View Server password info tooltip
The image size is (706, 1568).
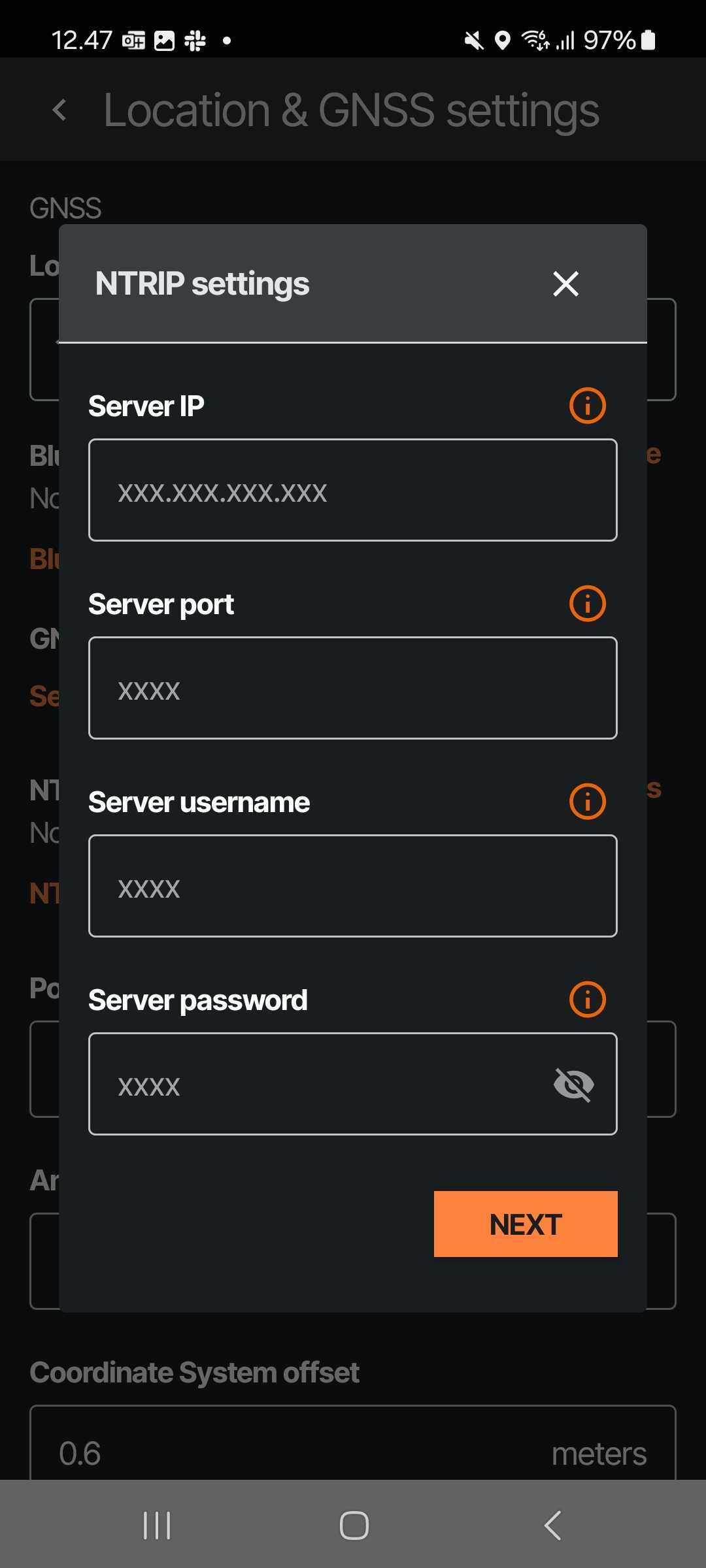pos(587,1000)
